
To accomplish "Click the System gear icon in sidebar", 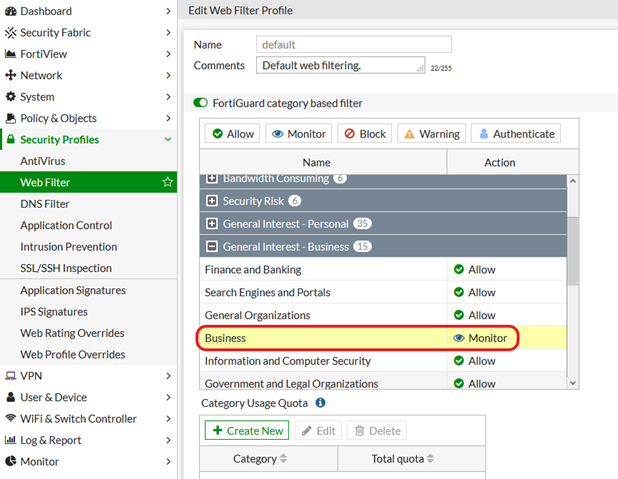I will [x=11, y=97].
